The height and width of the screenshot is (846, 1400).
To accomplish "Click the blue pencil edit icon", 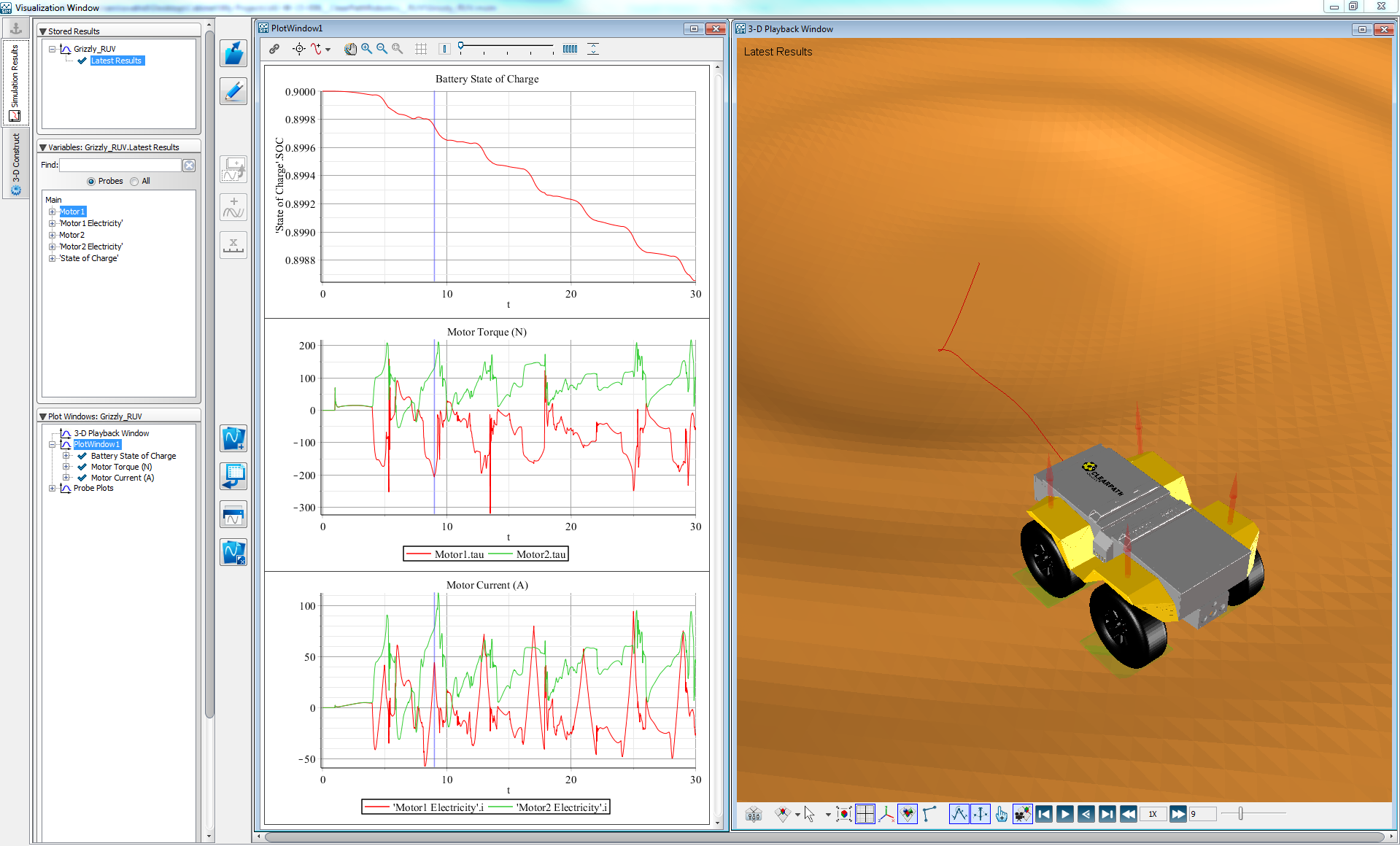I will coord(233,92).
